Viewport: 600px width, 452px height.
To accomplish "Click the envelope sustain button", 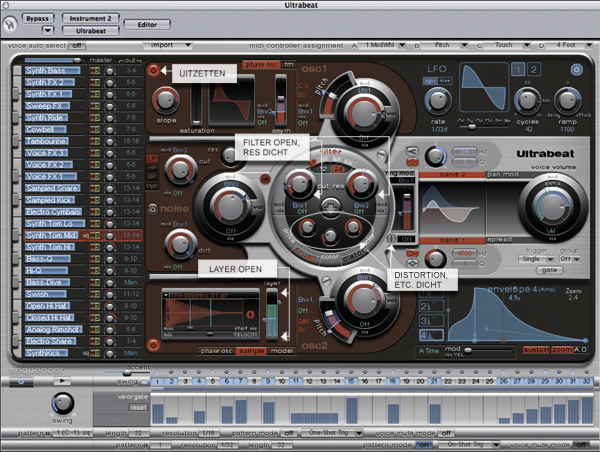I will [x=536, y=350].
